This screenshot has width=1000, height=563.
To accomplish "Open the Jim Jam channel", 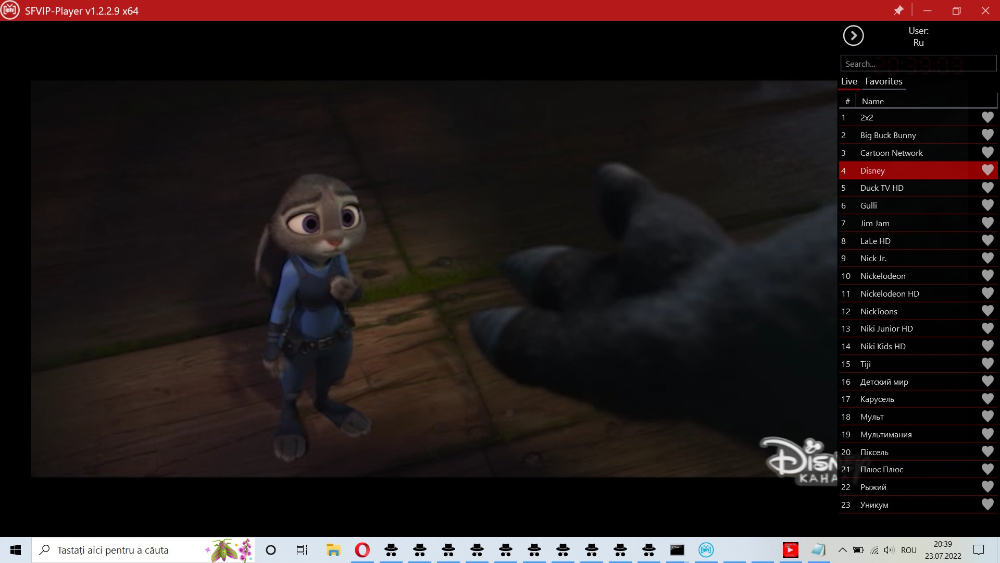I will coord(917,223).
